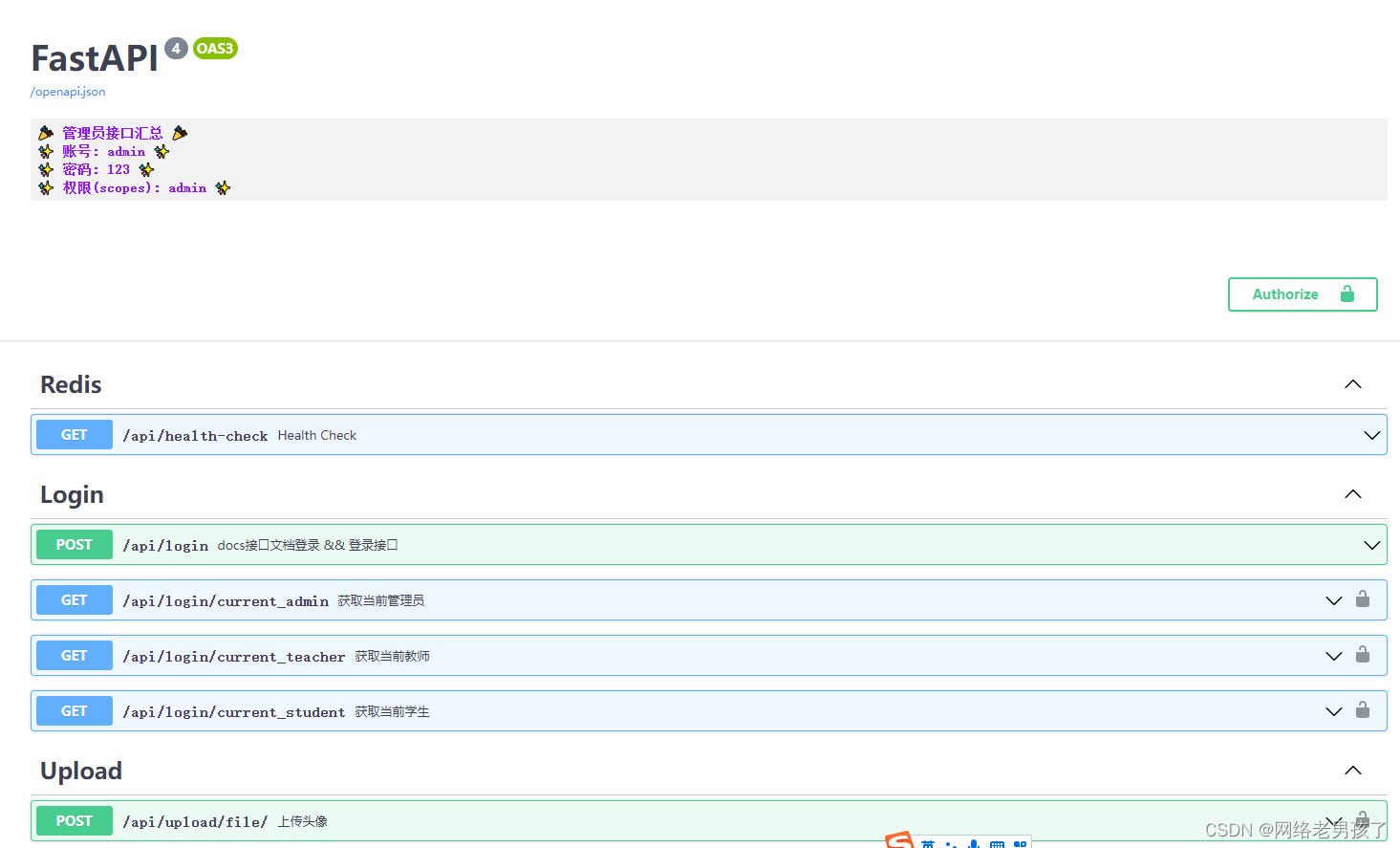The height and width of the screenshot is (848, 1400).
Task: Click the GET badge of /api/health-check
Action: (x=75, y=435)
